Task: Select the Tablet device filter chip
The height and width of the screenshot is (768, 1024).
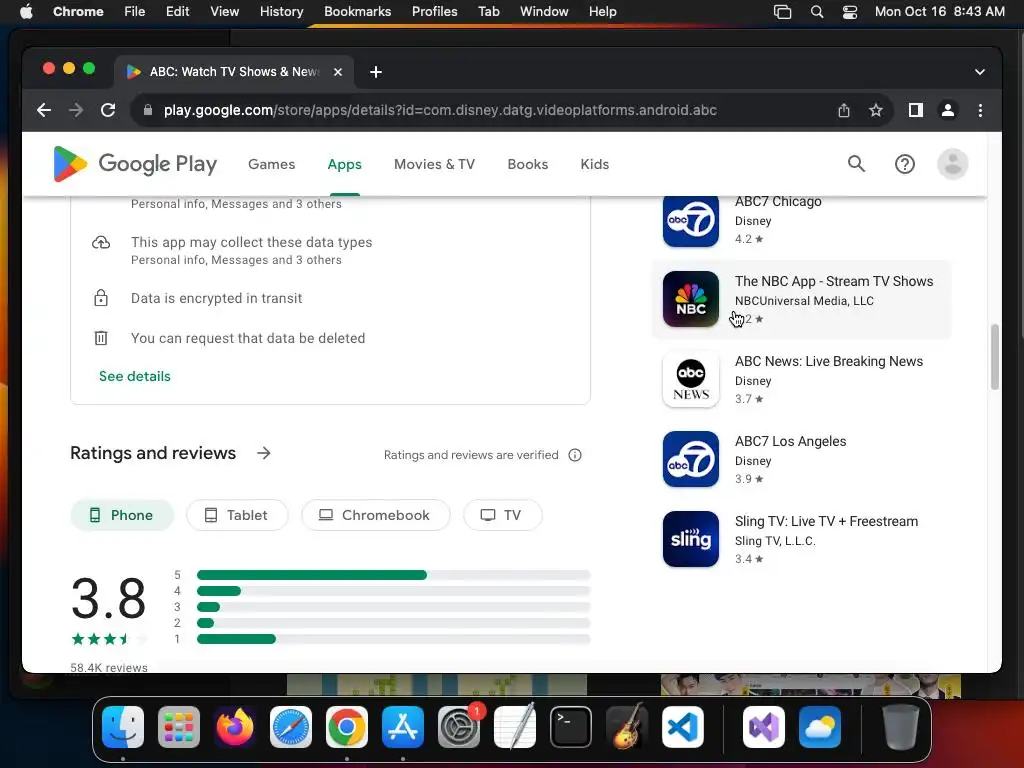Action: tap(237, 515)
